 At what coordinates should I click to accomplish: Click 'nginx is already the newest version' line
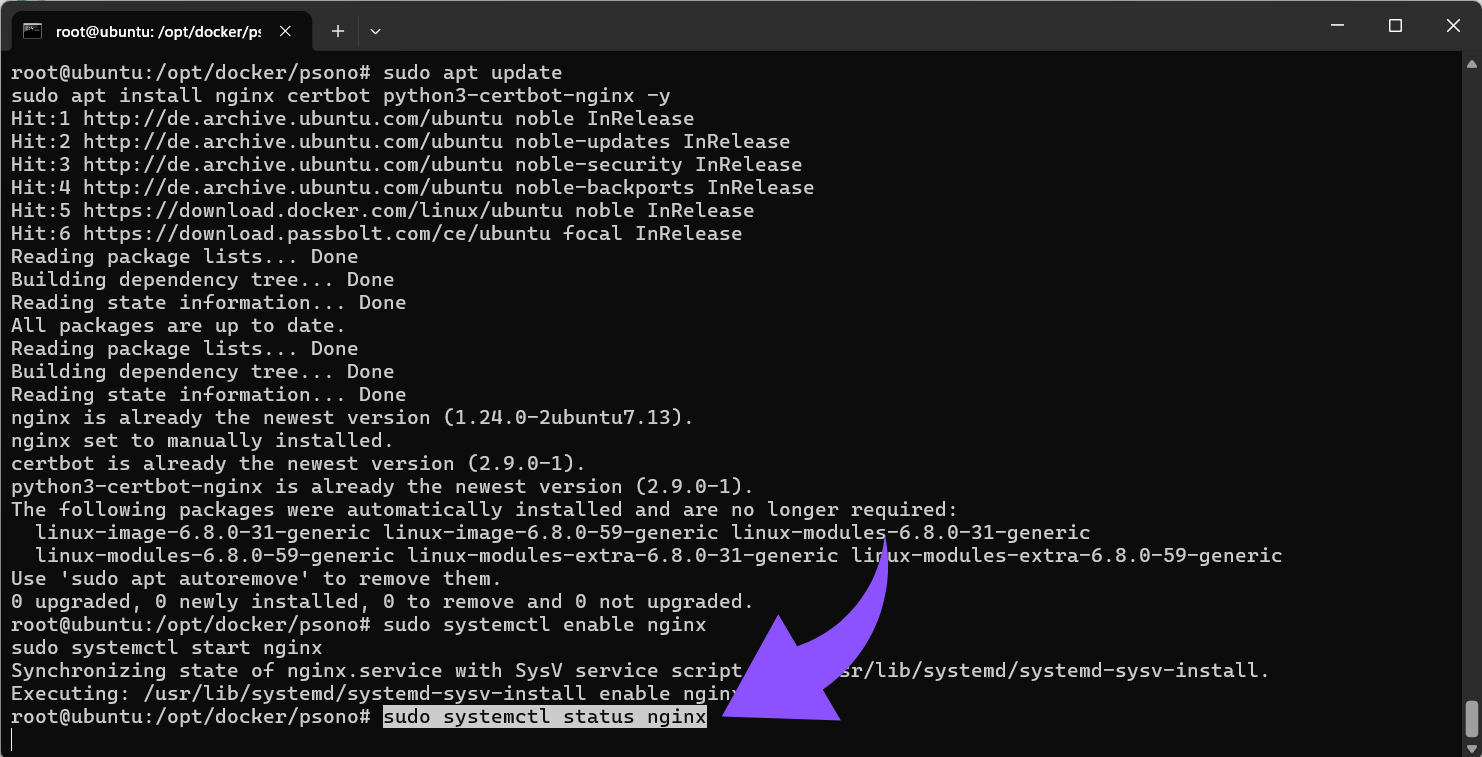click(353, 418)
